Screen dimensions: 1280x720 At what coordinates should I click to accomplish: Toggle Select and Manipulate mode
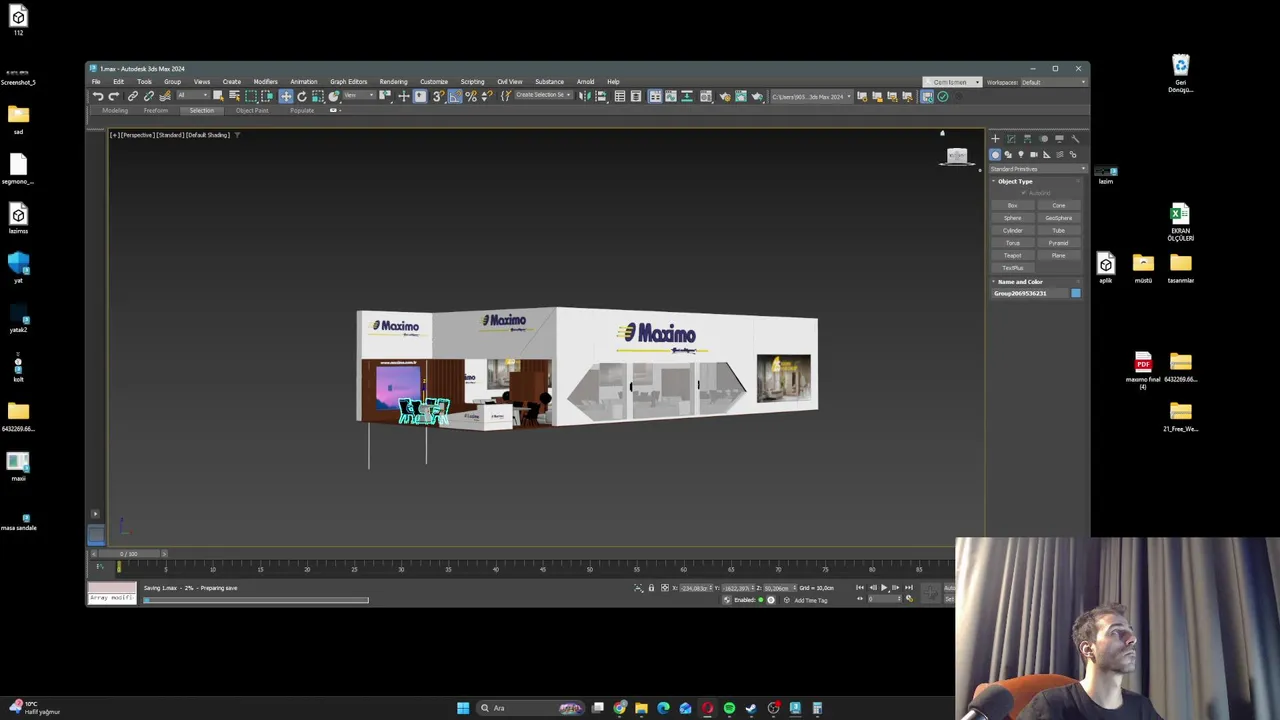pyautogui.click(x=404, y=96)
